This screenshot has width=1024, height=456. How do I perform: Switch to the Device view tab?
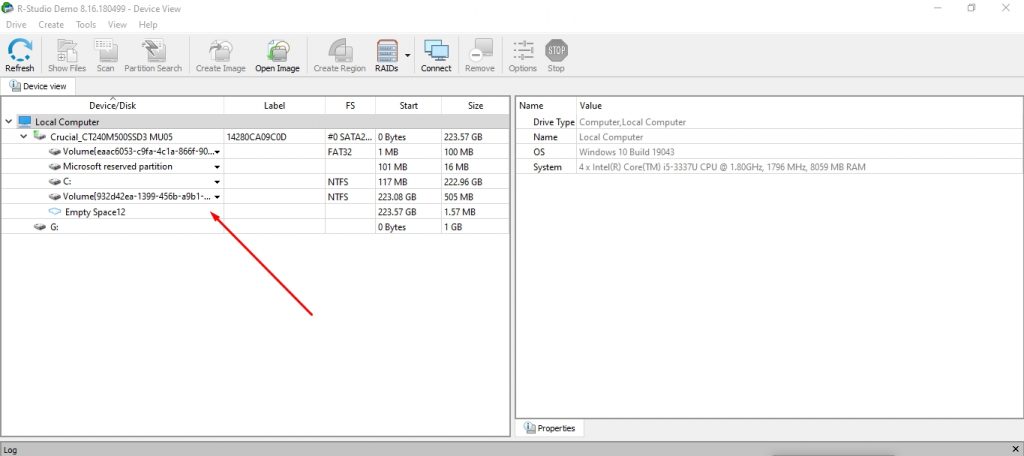(x=39, y=86)
